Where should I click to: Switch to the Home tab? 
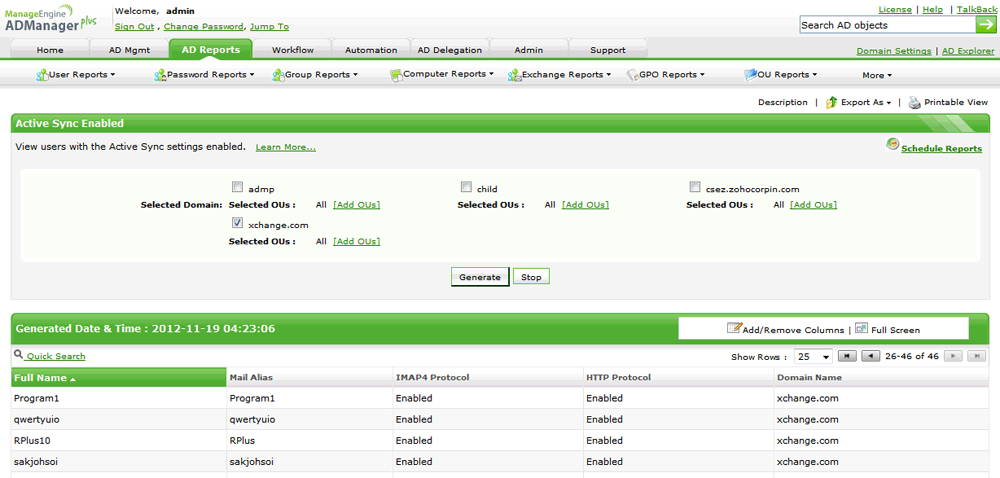50,50
